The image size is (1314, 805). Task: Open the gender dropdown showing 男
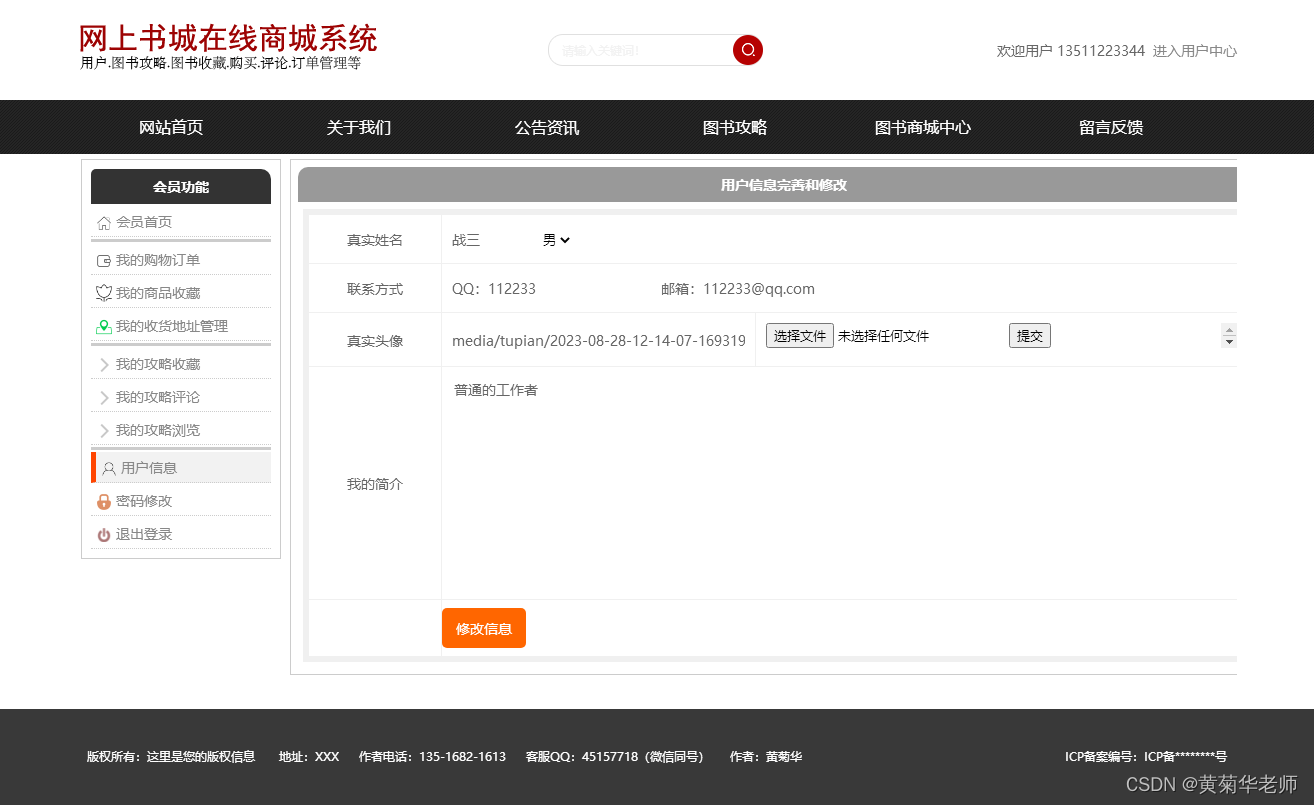coord(557,239)
